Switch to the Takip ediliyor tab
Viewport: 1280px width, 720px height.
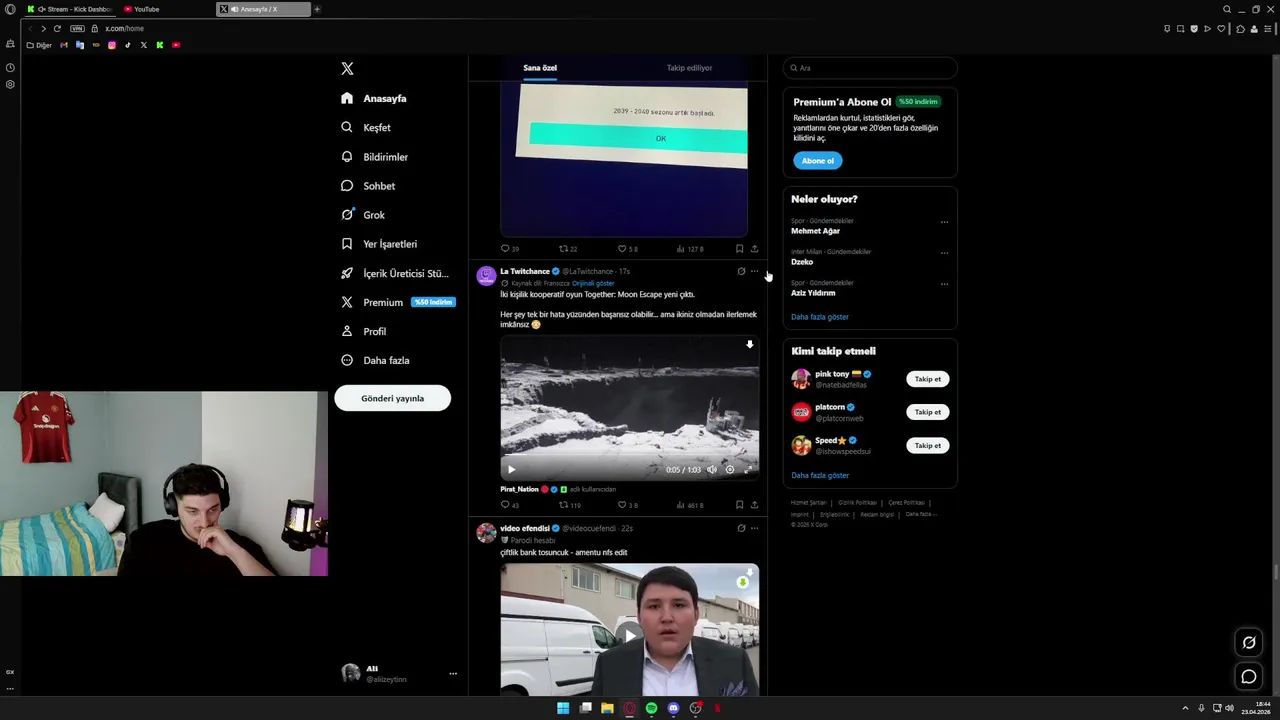689,68
